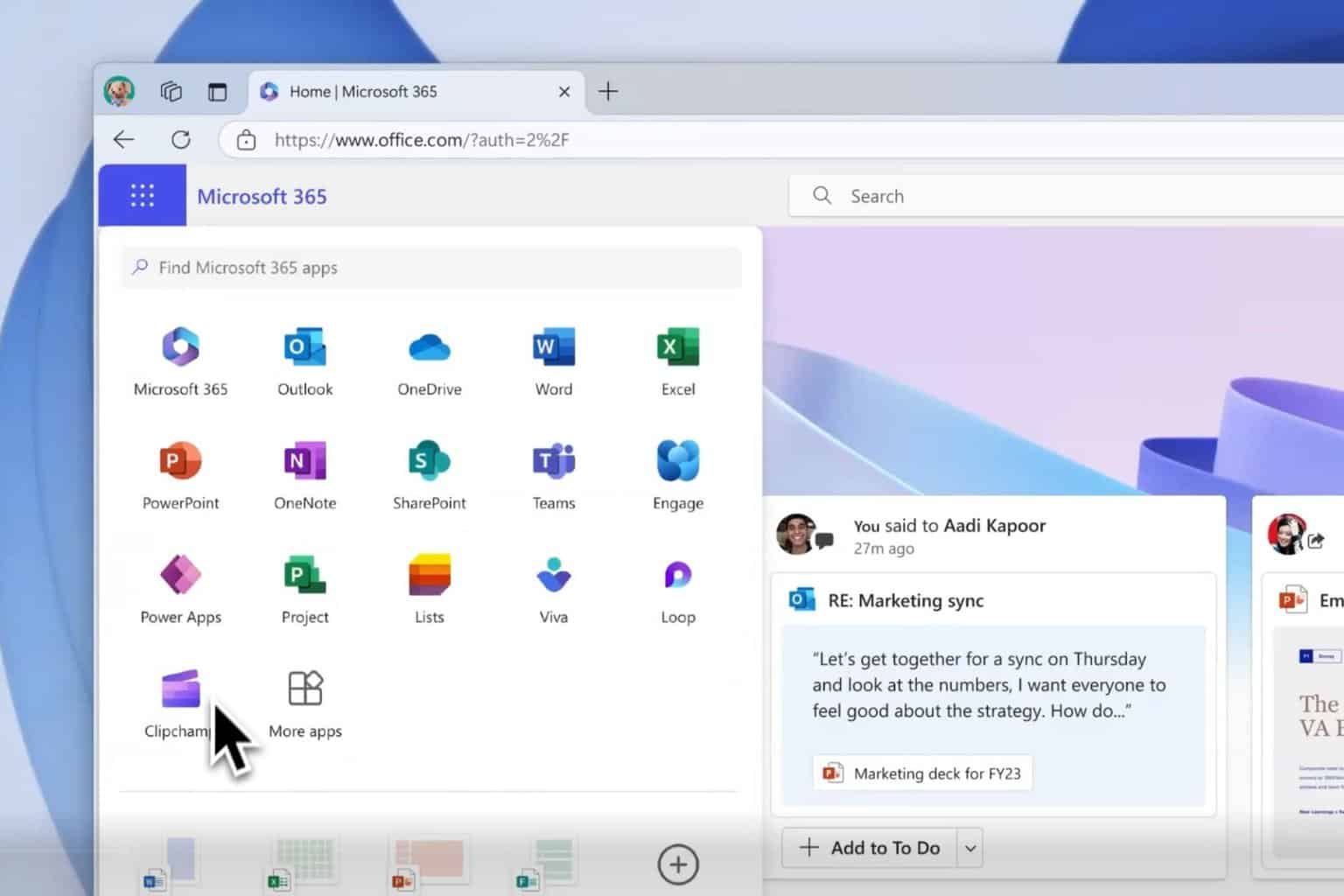Open OneDrive app
1344x896 pixels.
coord(429,347)
